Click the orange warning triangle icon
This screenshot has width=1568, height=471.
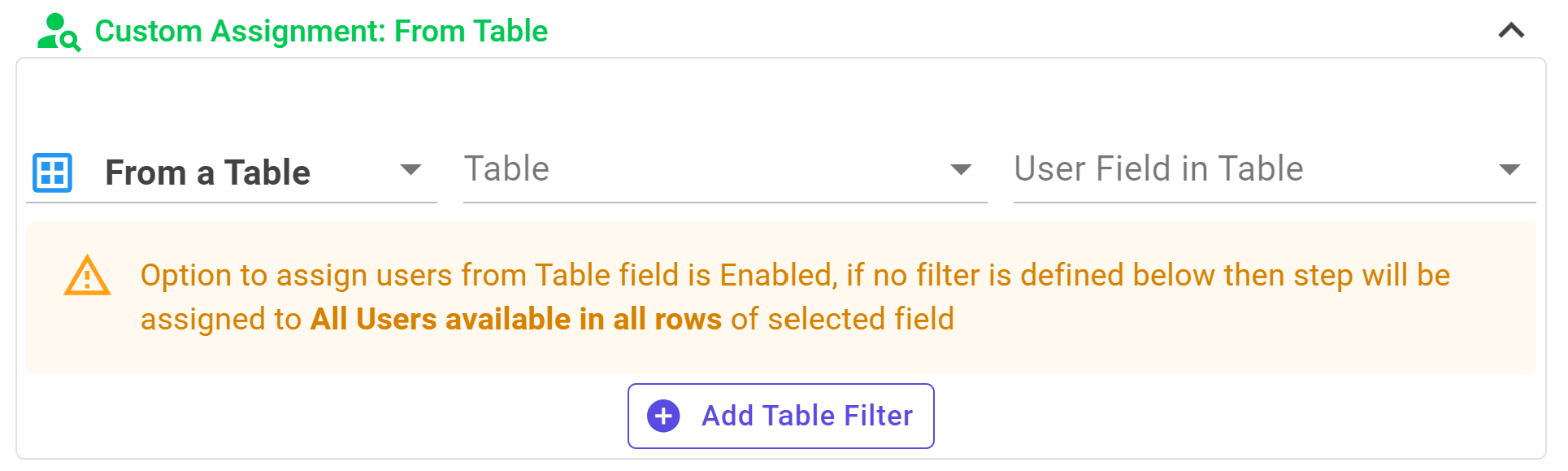click(87, 276)
